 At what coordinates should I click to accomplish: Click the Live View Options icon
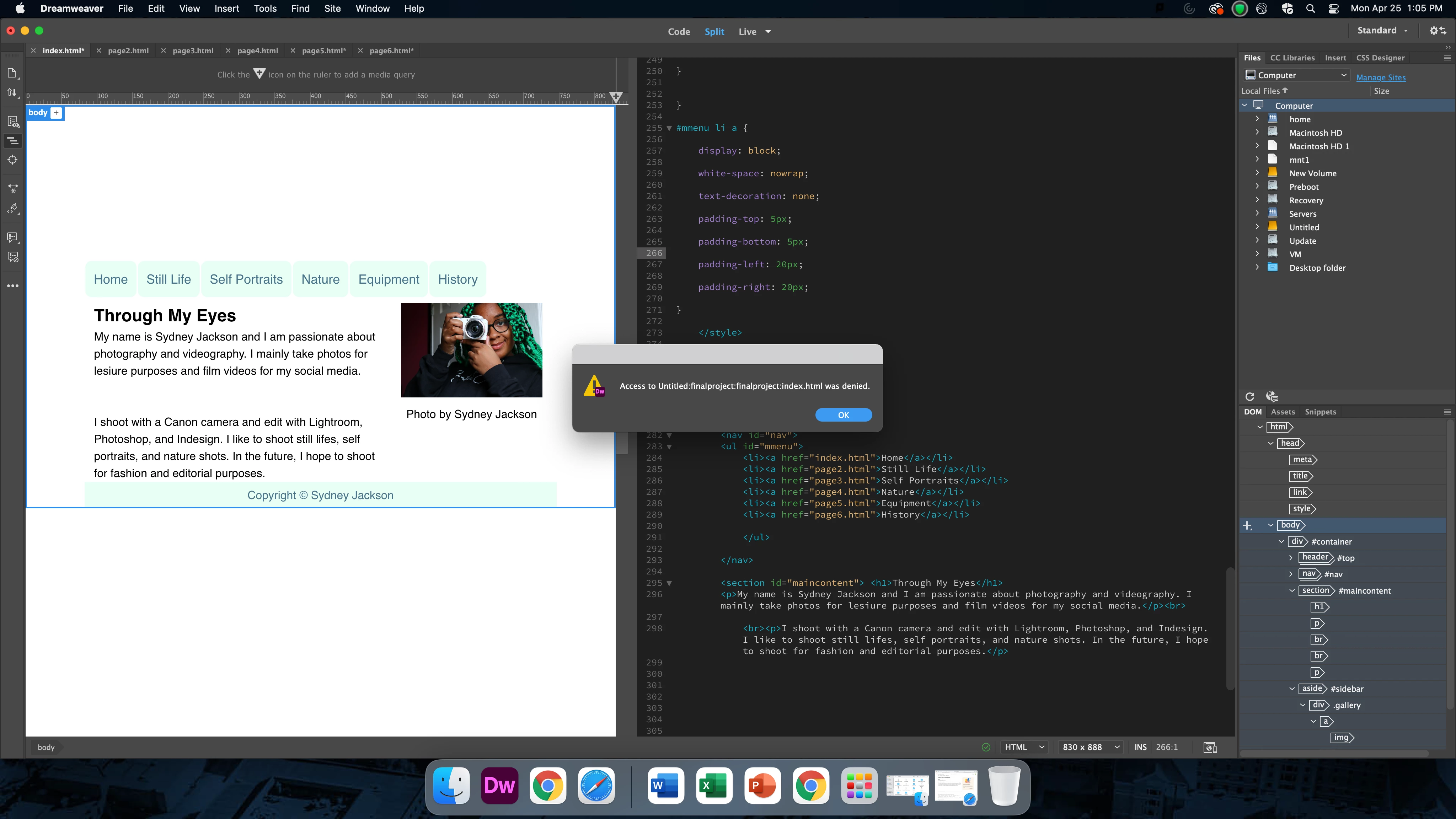(12, 122)
